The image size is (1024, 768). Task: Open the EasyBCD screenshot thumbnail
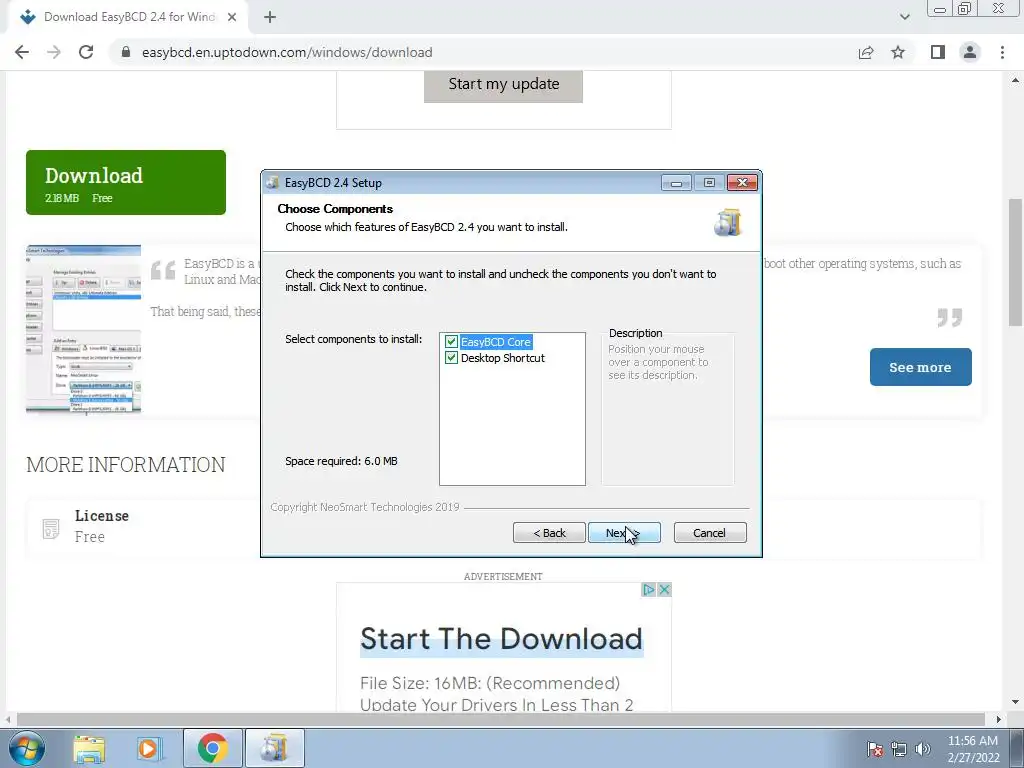[84, 329]
